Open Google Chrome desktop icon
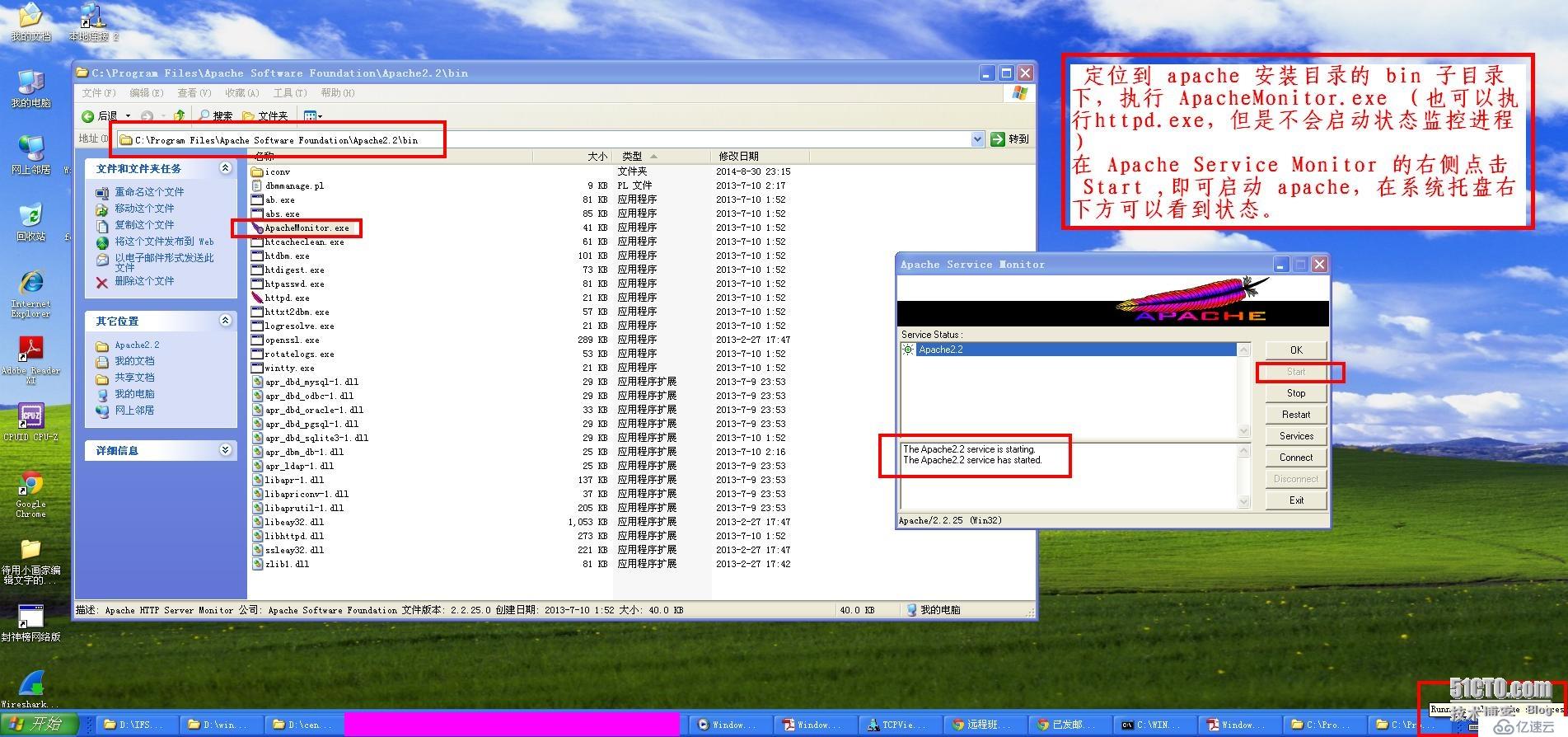The width and height of the screenshot is (1568, 737). pos(30,495)
